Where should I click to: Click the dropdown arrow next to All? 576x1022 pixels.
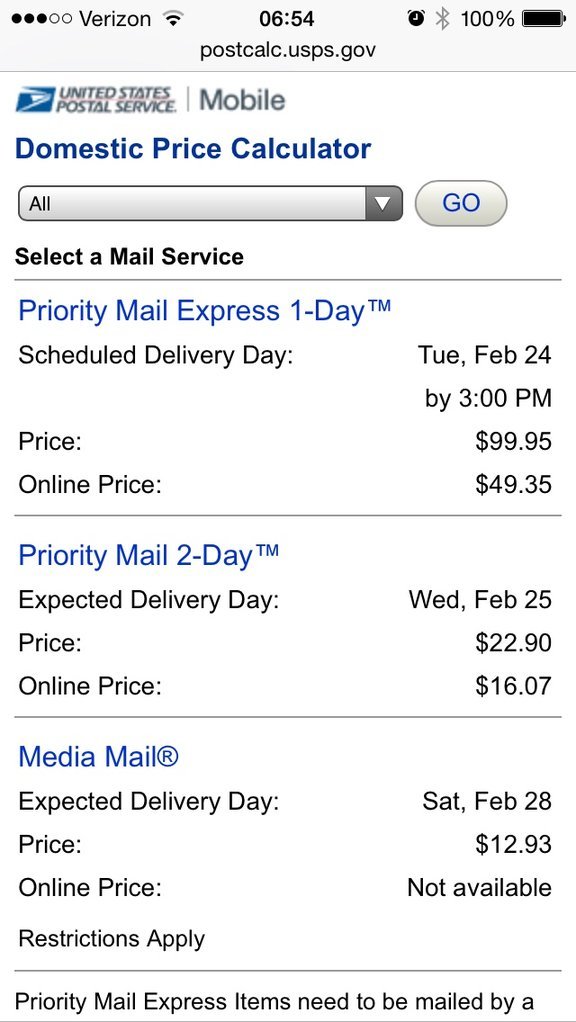pyautogui.click(x=382, y=203)
